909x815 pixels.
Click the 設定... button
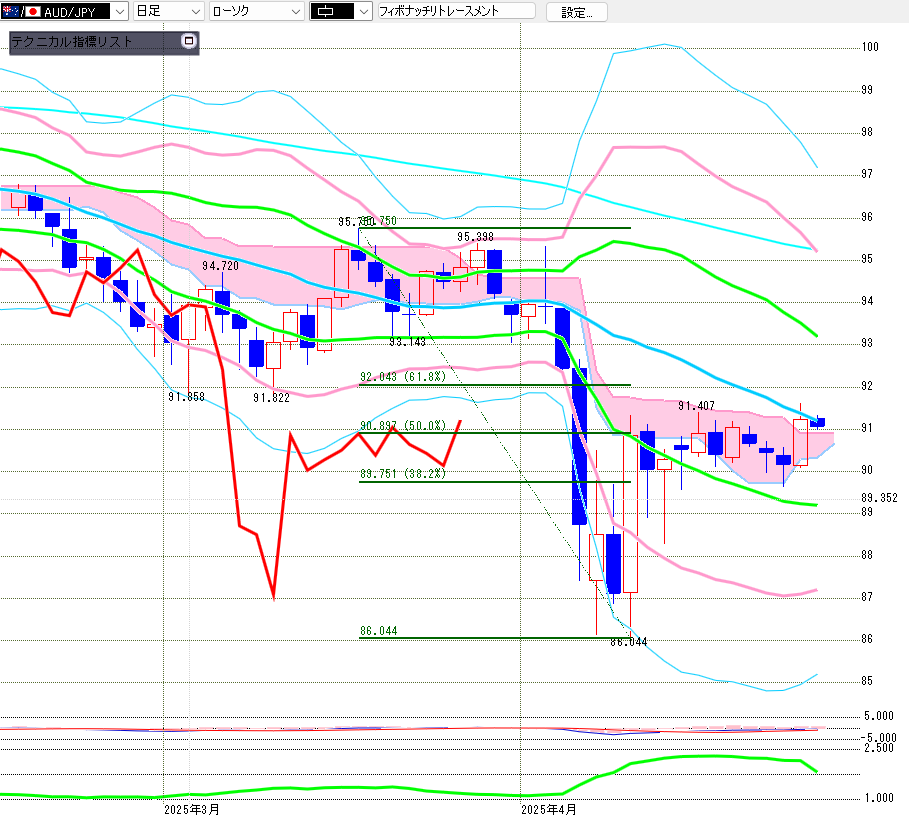click(x=576, y=12)
